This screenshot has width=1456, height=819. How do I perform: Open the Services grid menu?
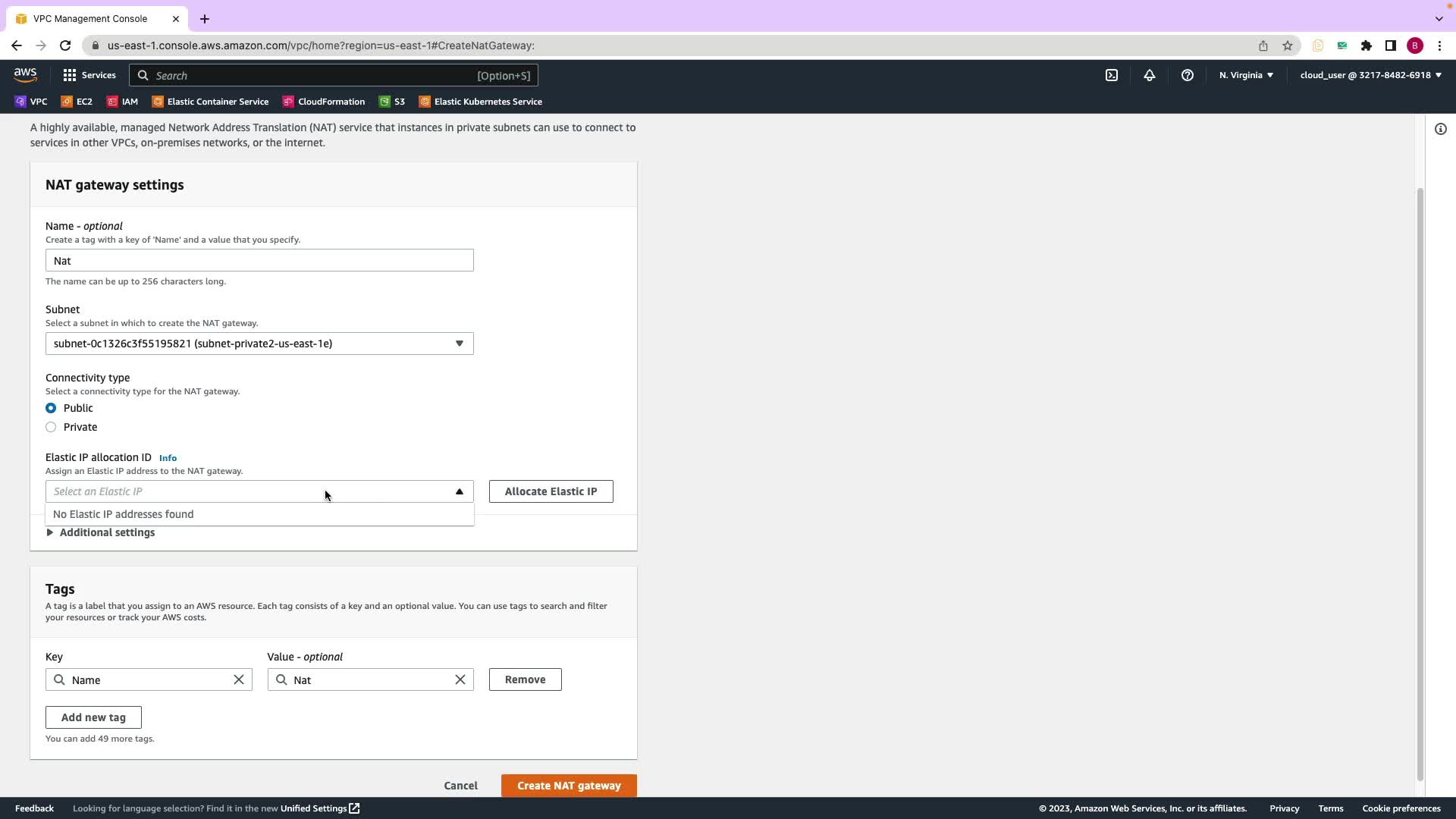tap(89, 75)
